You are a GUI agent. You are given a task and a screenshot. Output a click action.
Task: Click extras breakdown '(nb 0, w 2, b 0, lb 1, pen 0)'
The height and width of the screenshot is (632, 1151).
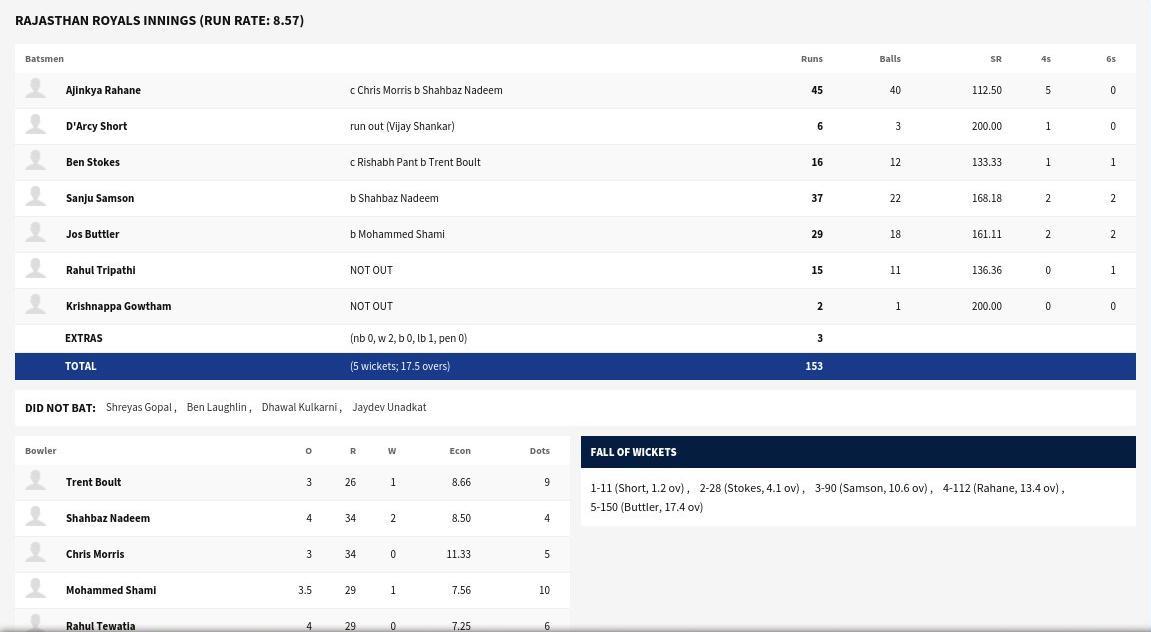point(408,338)
